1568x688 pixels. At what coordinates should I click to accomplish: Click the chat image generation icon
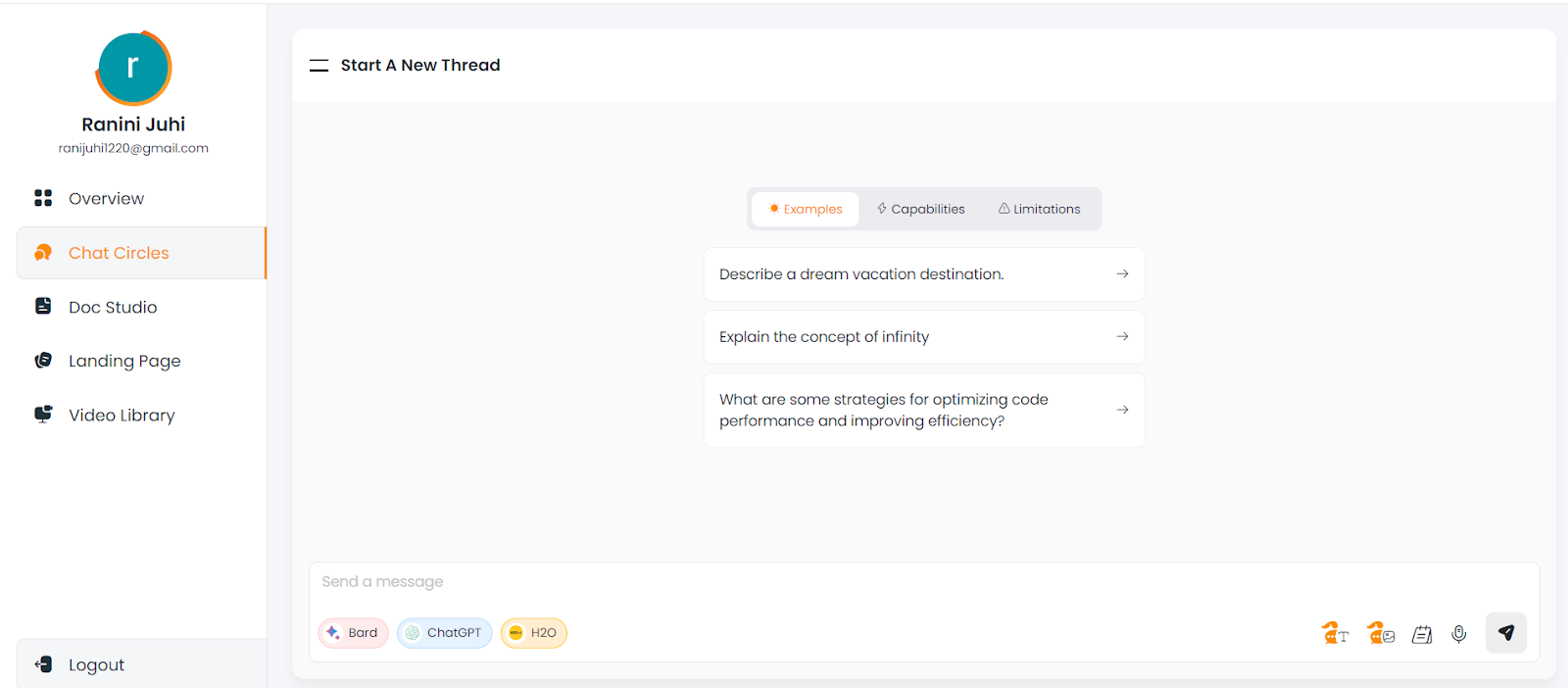coord(1381,634)
